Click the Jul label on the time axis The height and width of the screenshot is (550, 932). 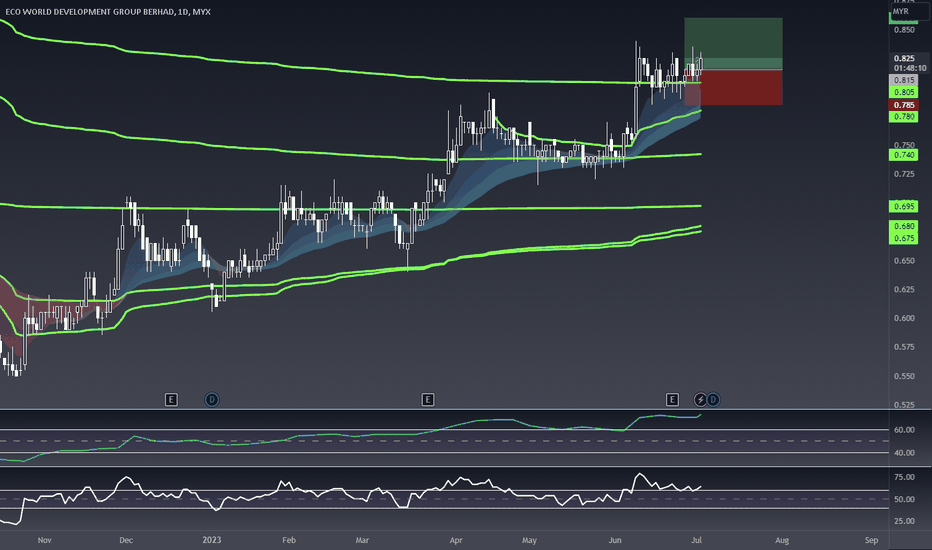697,540
